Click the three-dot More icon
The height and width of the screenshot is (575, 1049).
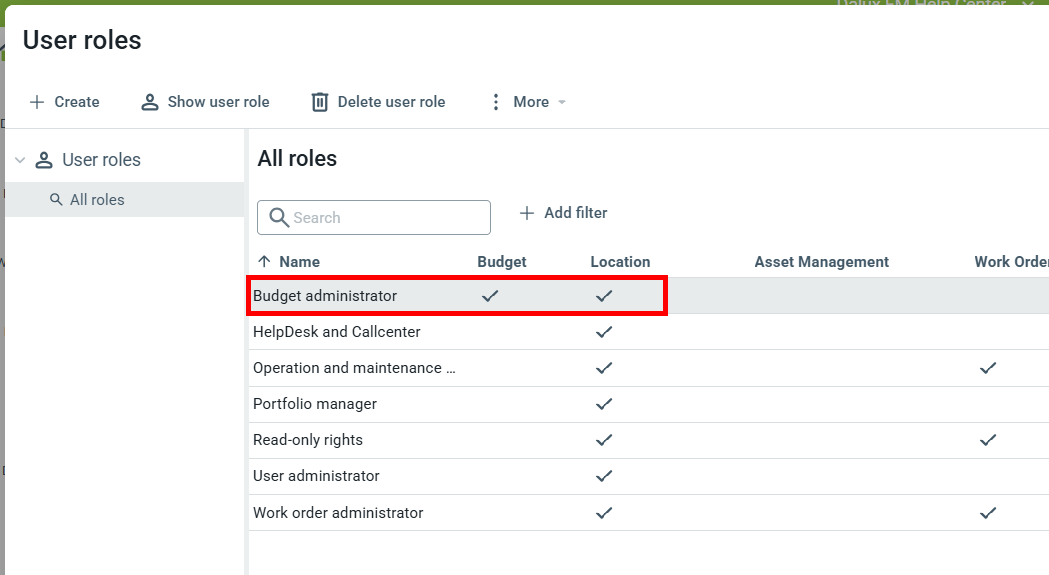point(495,102)
